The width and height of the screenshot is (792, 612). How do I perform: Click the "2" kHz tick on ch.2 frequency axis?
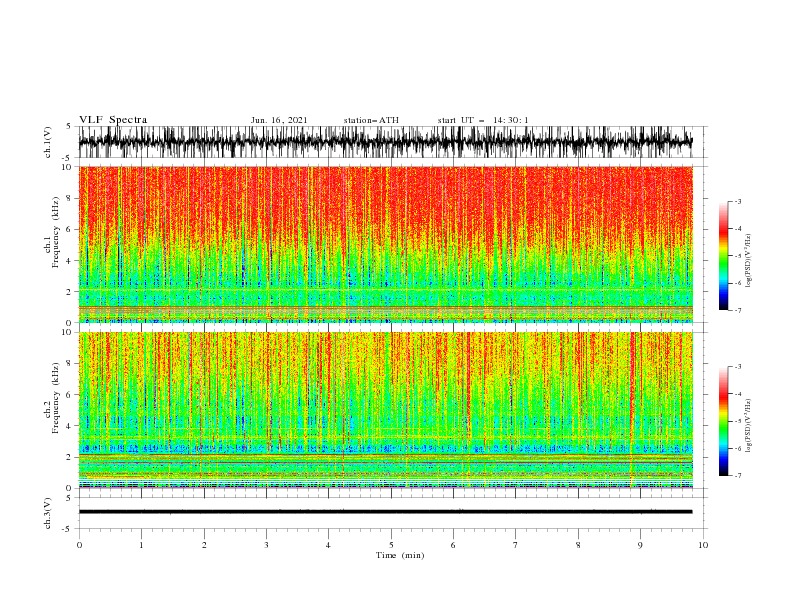coord(69,457)
